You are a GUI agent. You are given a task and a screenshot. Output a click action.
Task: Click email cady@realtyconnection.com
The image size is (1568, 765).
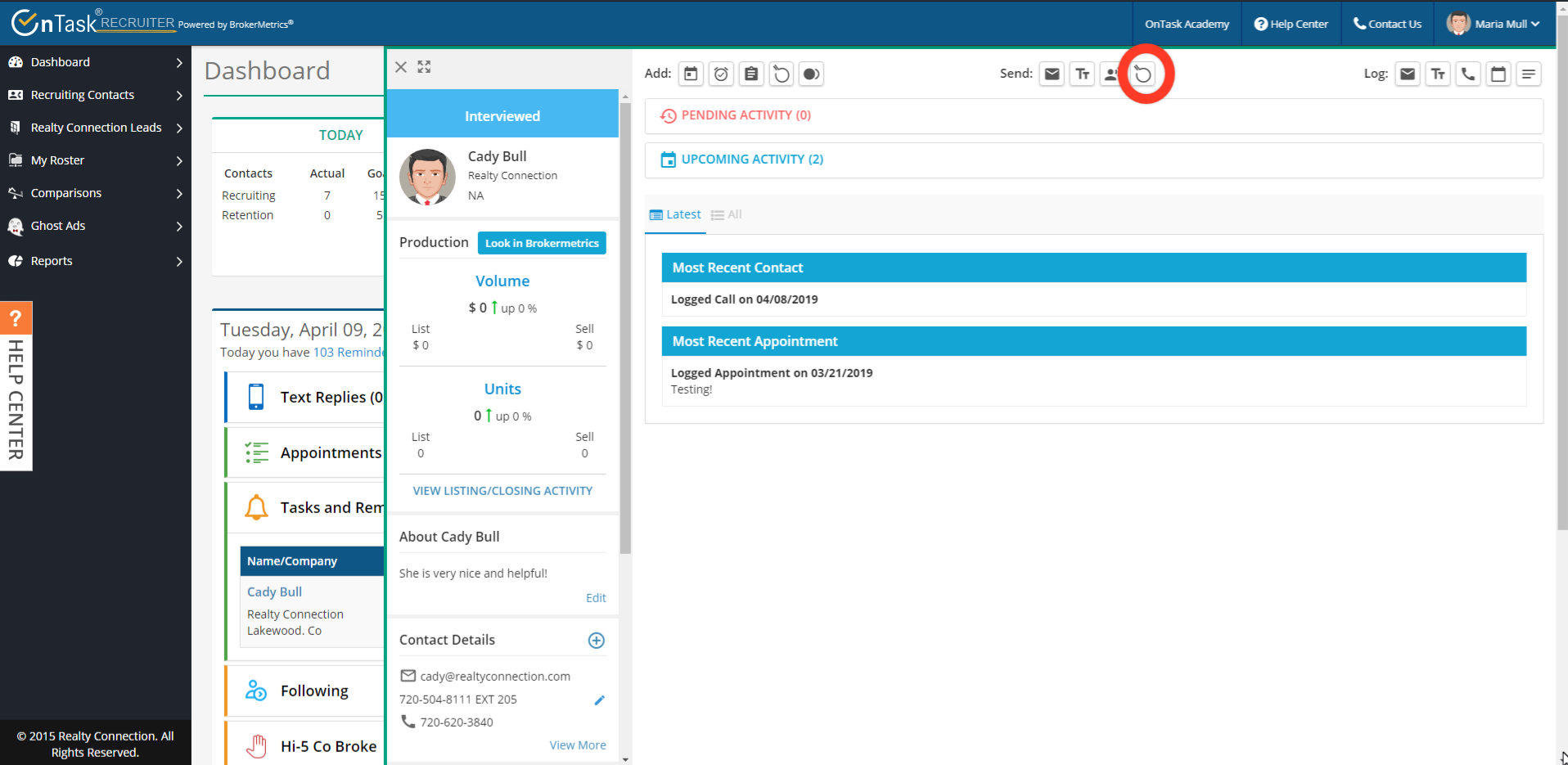click(x=495, y=677)
